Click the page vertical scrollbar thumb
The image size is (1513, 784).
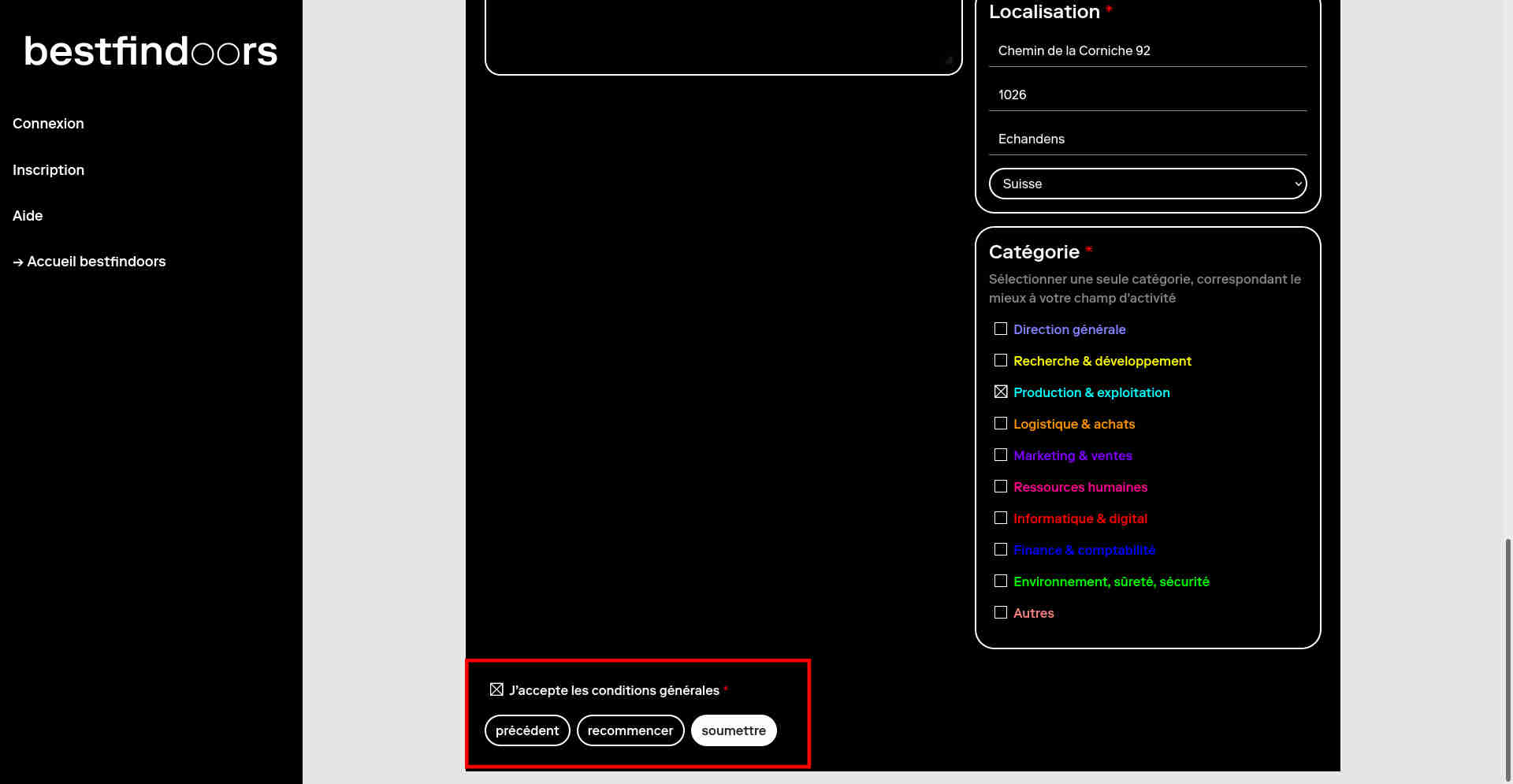point(1507,660)
